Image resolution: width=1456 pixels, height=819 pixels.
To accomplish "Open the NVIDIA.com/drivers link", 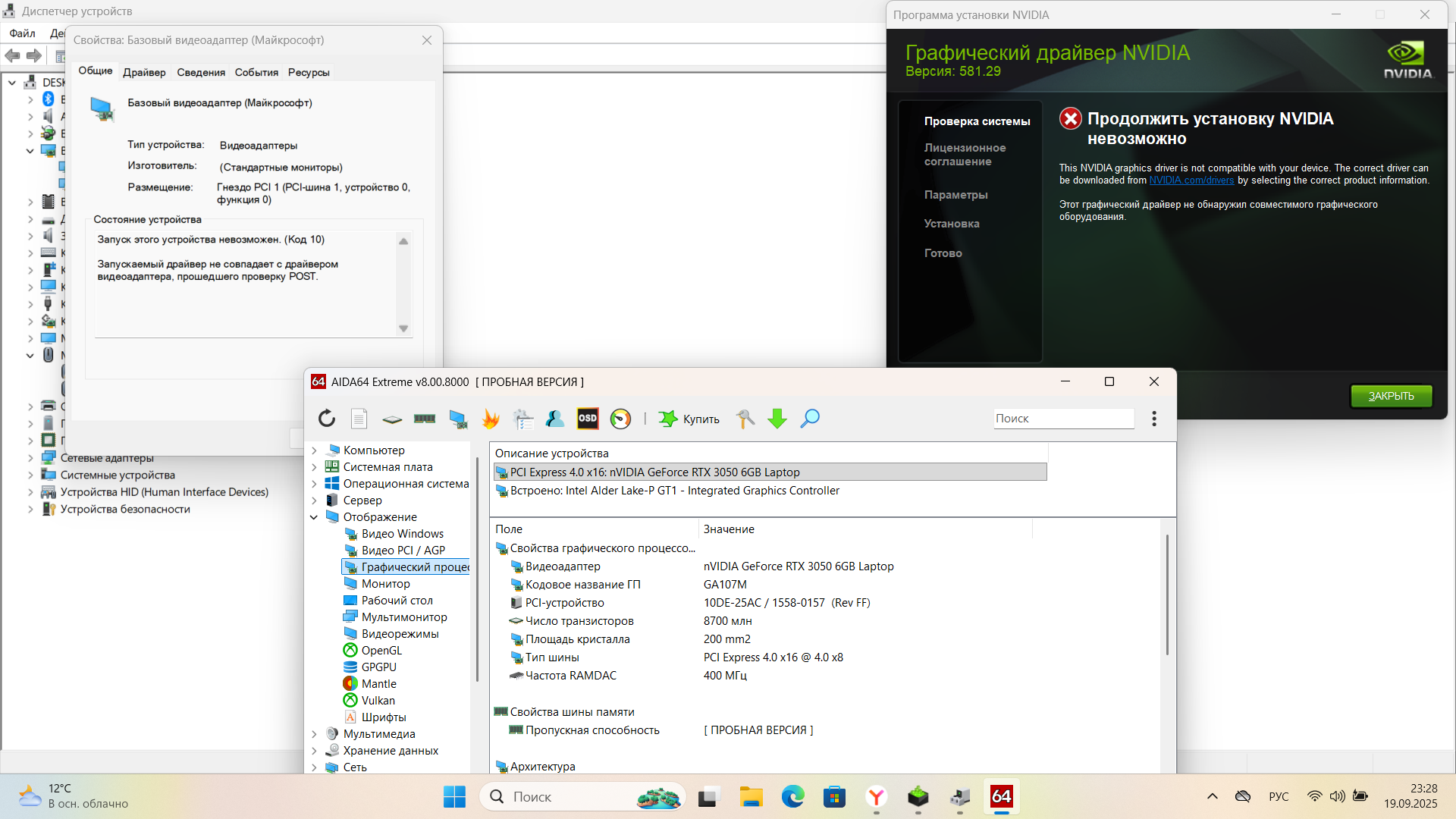I will (1191, 180).
